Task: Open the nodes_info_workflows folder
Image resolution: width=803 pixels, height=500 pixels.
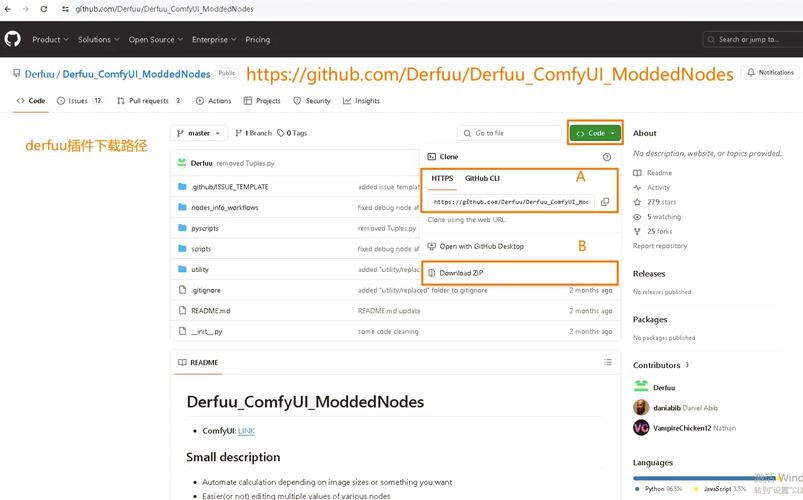Action: [224, 207]
